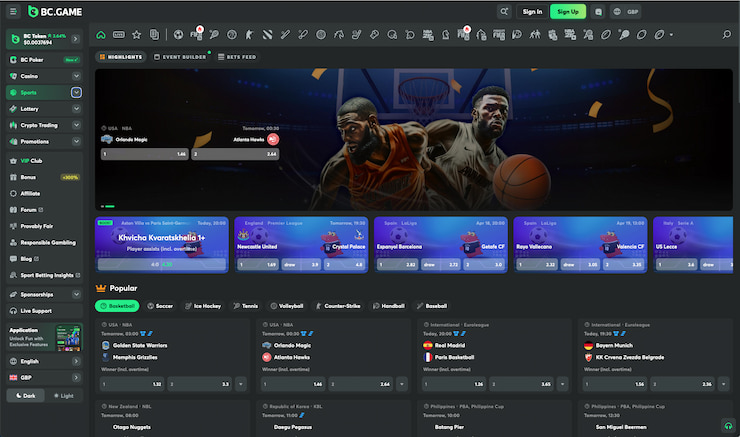Expand the Crypto Trading section
This screenshot has width=740, height=437.
click(76, 125)
